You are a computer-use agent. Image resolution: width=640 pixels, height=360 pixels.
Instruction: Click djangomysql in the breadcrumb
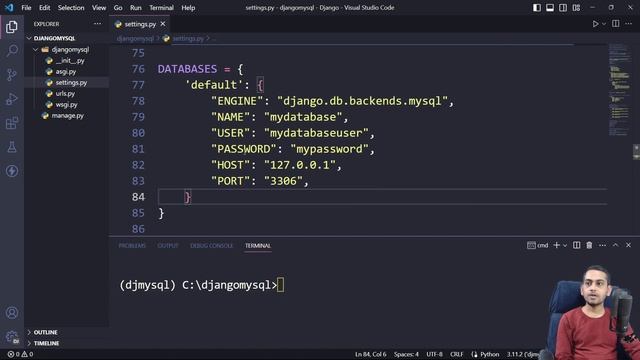[135, 38]
